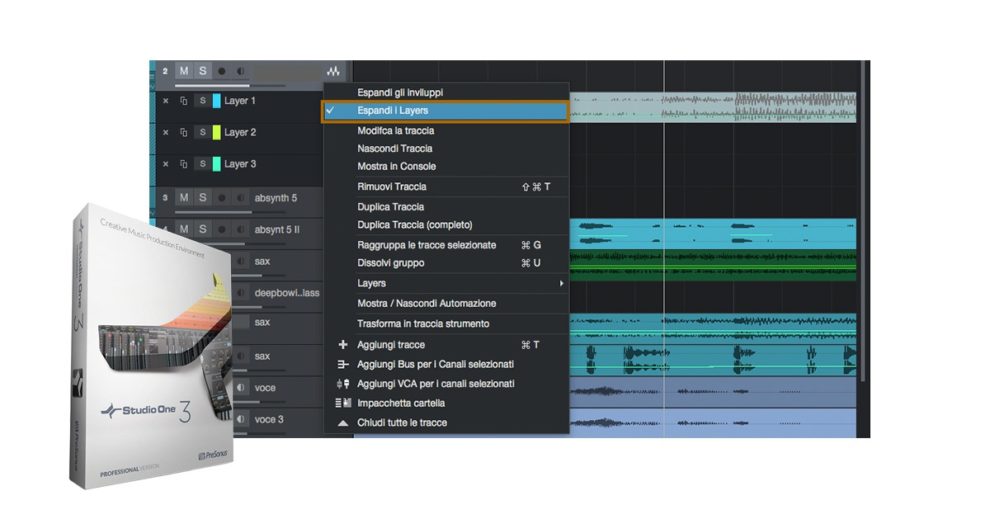990x519 pixels.
Task: Select Duplica Traccia (completo)
Action: pyautogui.click(x=414, y=225)
